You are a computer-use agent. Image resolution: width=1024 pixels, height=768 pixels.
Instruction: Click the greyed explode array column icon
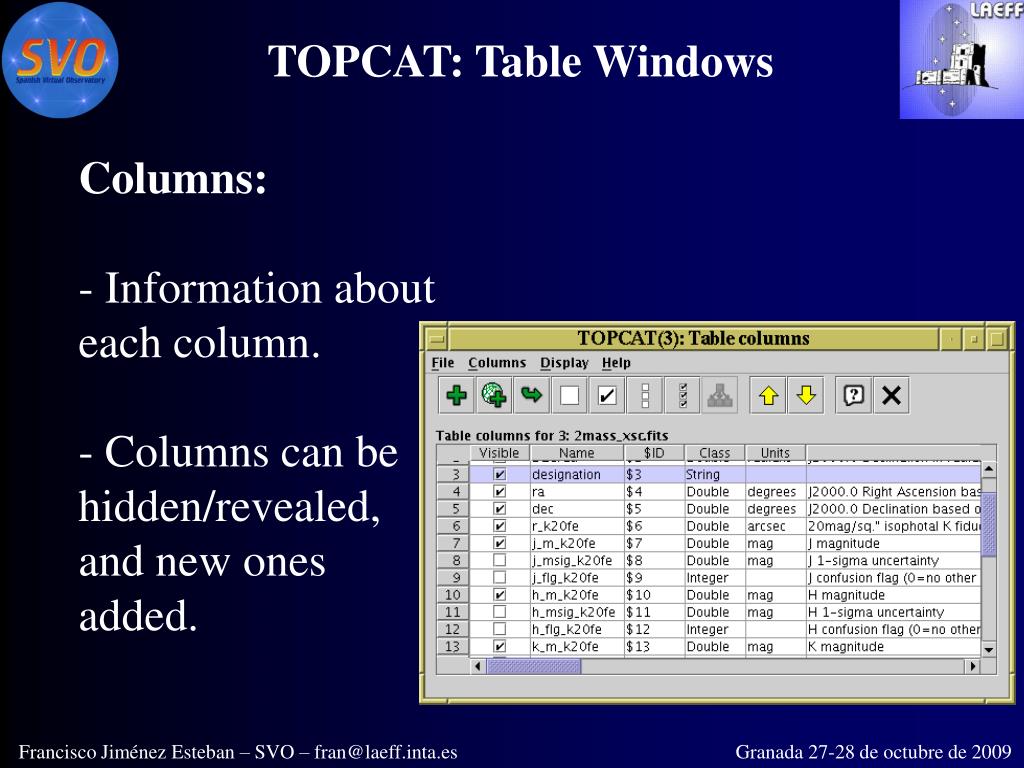click(720, 395)
